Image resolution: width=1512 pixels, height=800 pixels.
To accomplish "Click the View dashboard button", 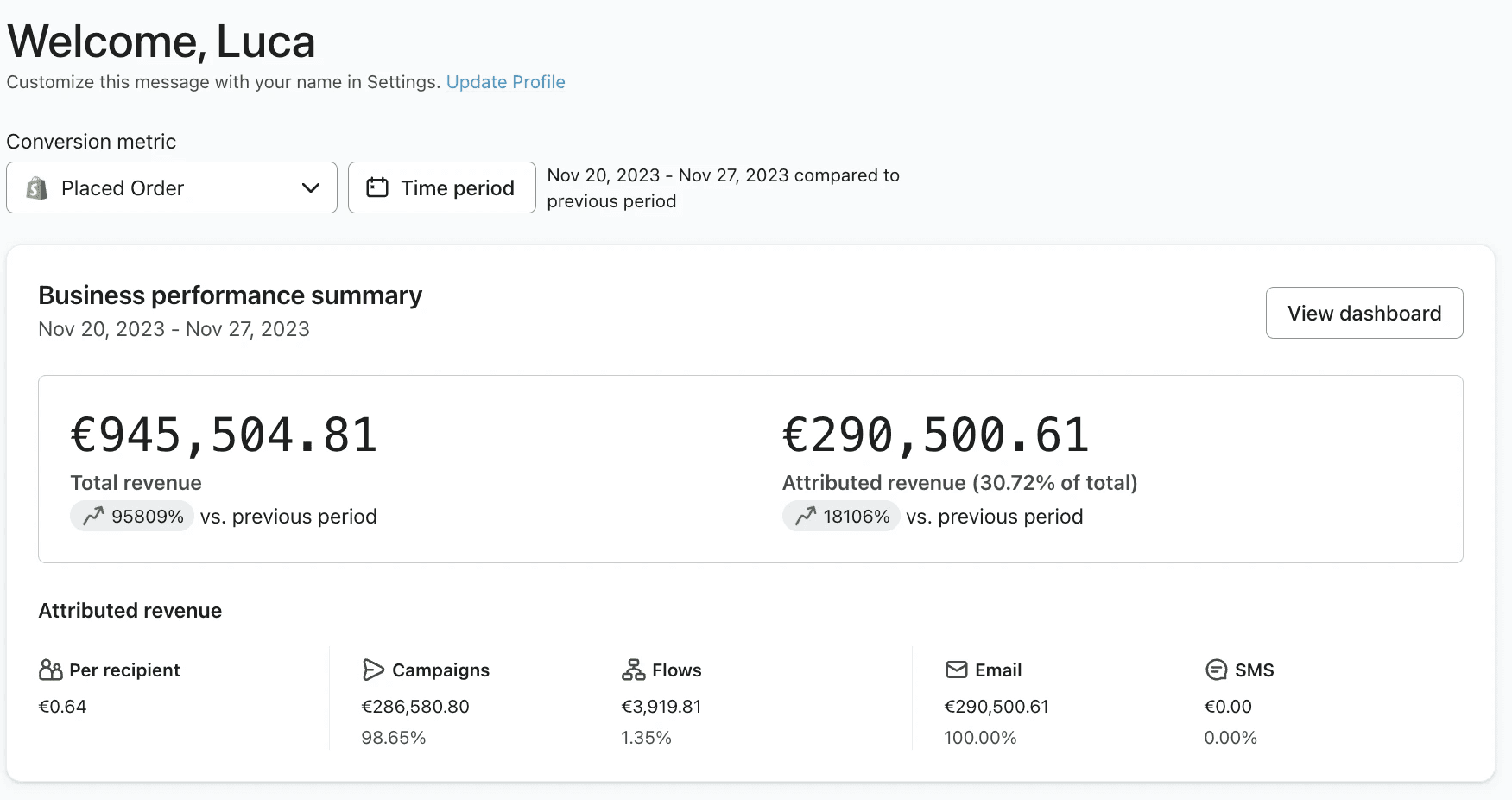I will [x=1364, y=313].
